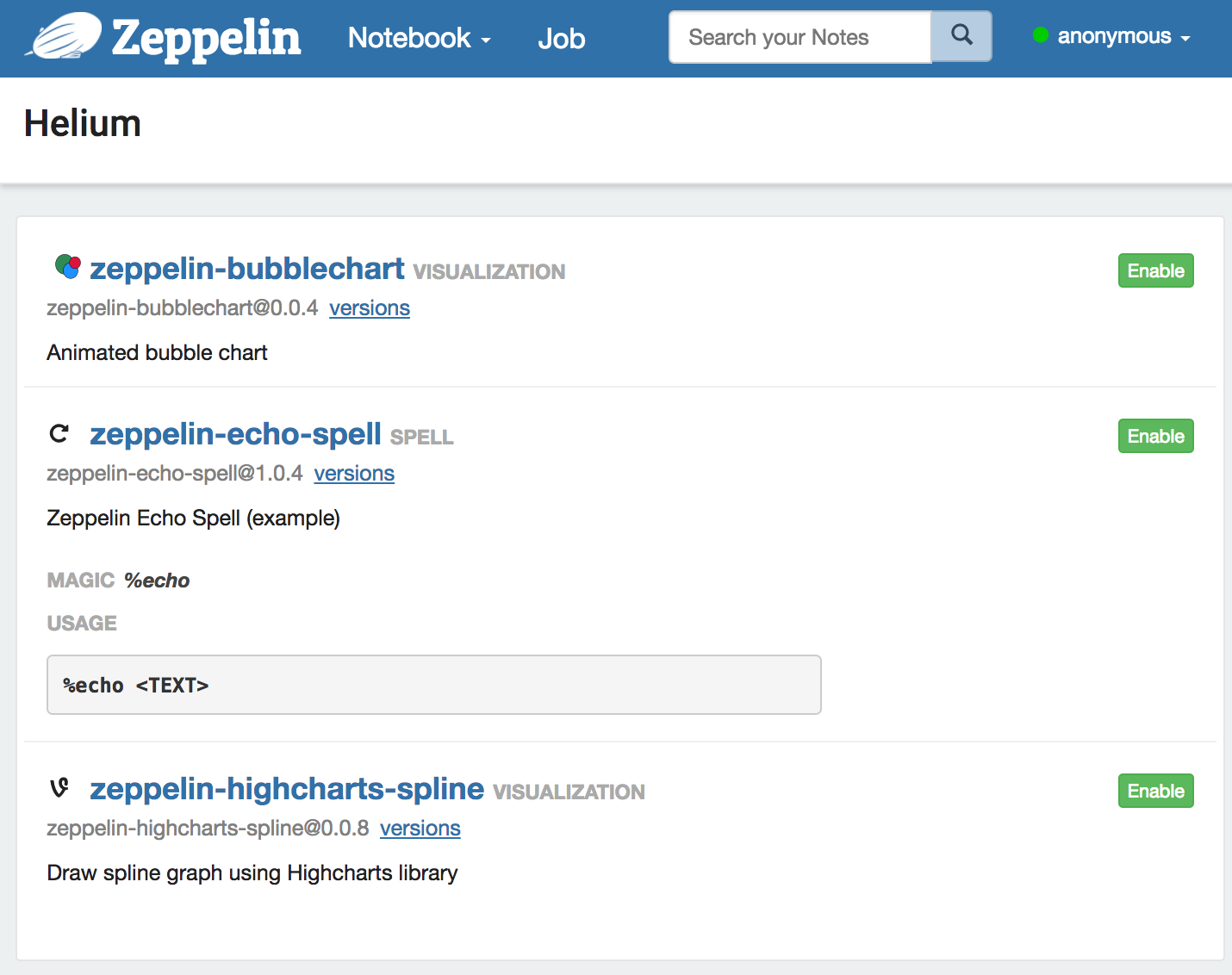Click the highcharts-spline package icon
1232x975 pixels.
tap(59, 787)
